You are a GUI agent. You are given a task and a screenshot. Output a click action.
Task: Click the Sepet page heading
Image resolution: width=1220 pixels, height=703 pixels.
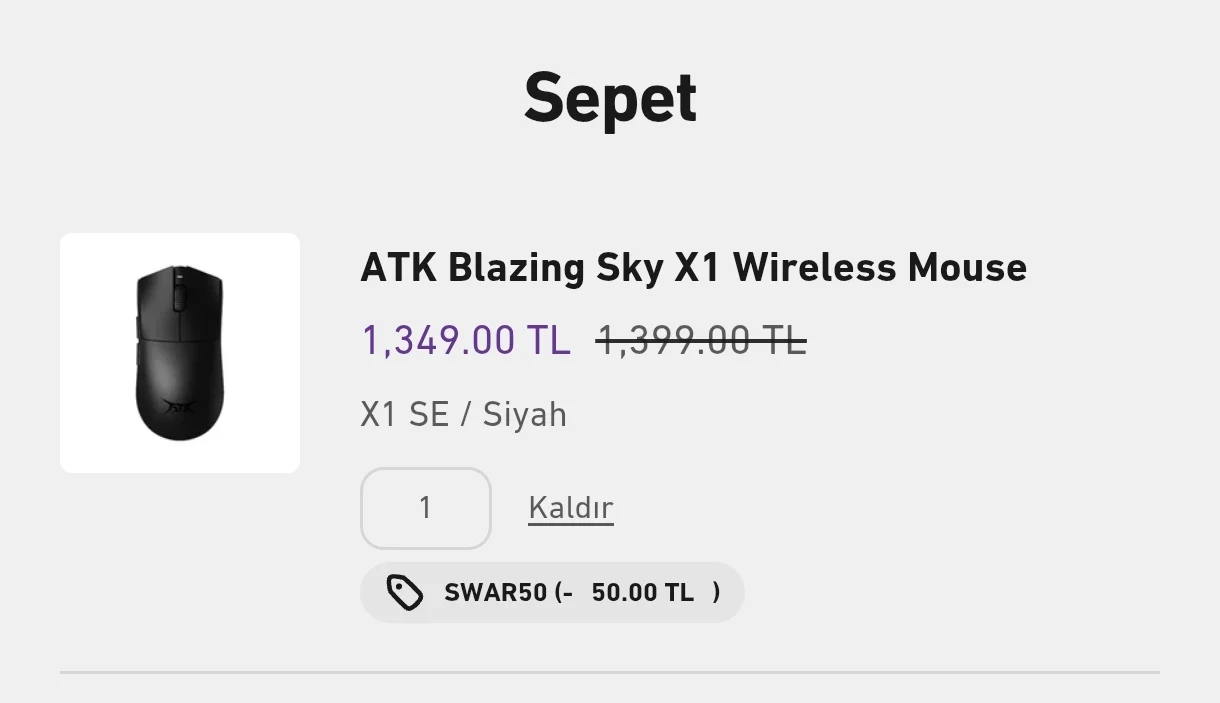[x=610, y=98]
